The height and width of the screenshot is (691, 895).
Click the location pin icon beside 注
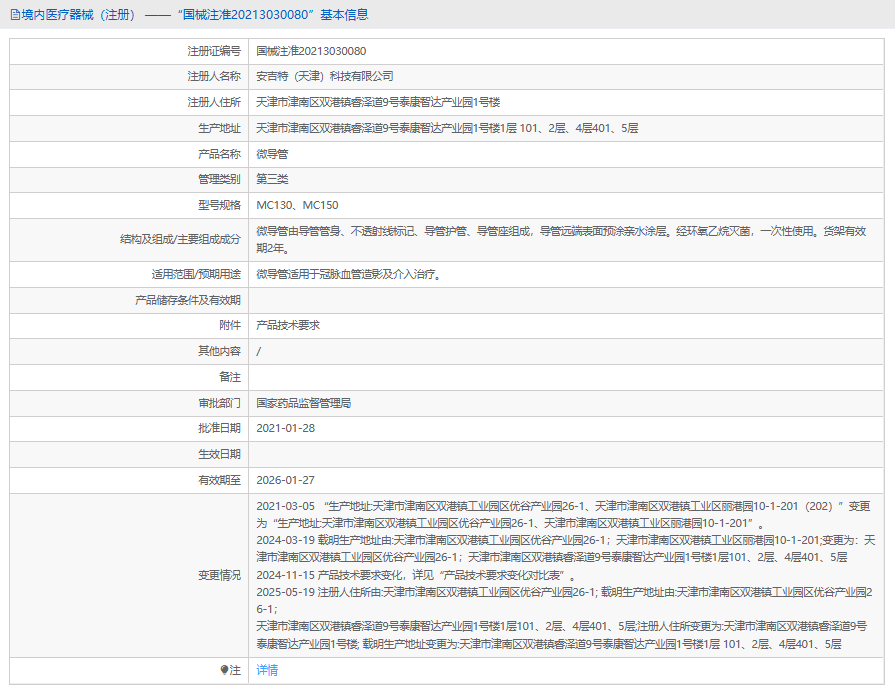pos(224,670)
